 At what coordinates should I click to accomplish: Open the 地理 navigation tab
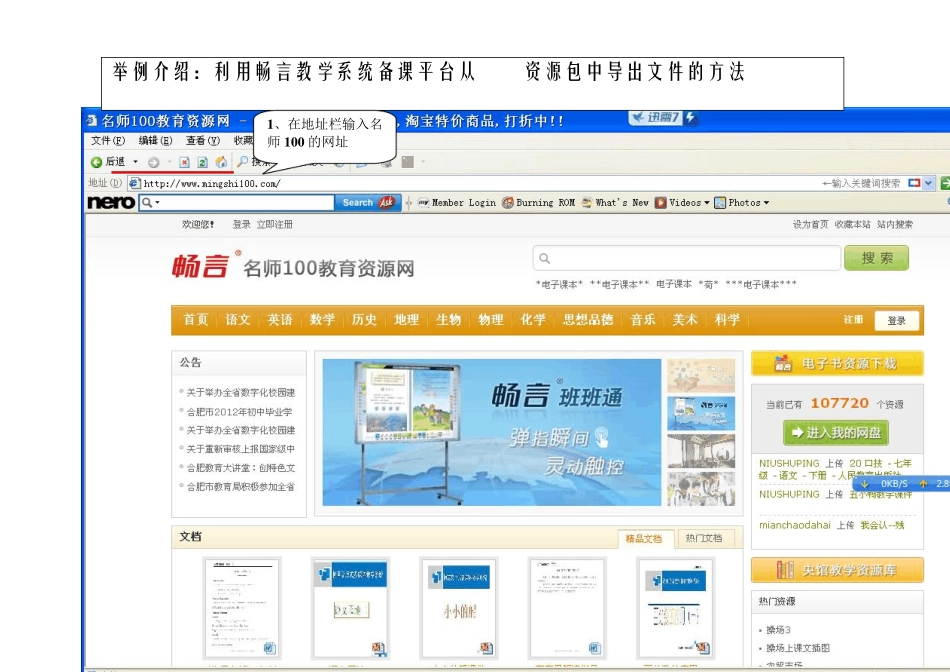pos(407,319)
